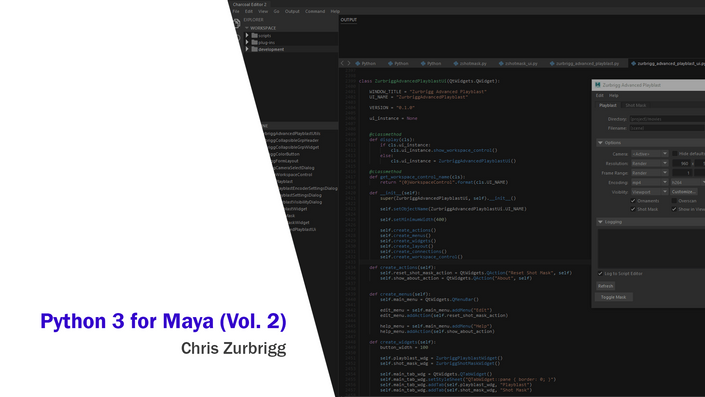Toggle the Ornaments checkbox
The width and height of the screenshot is (705, 397).
[x=633, y=201]
